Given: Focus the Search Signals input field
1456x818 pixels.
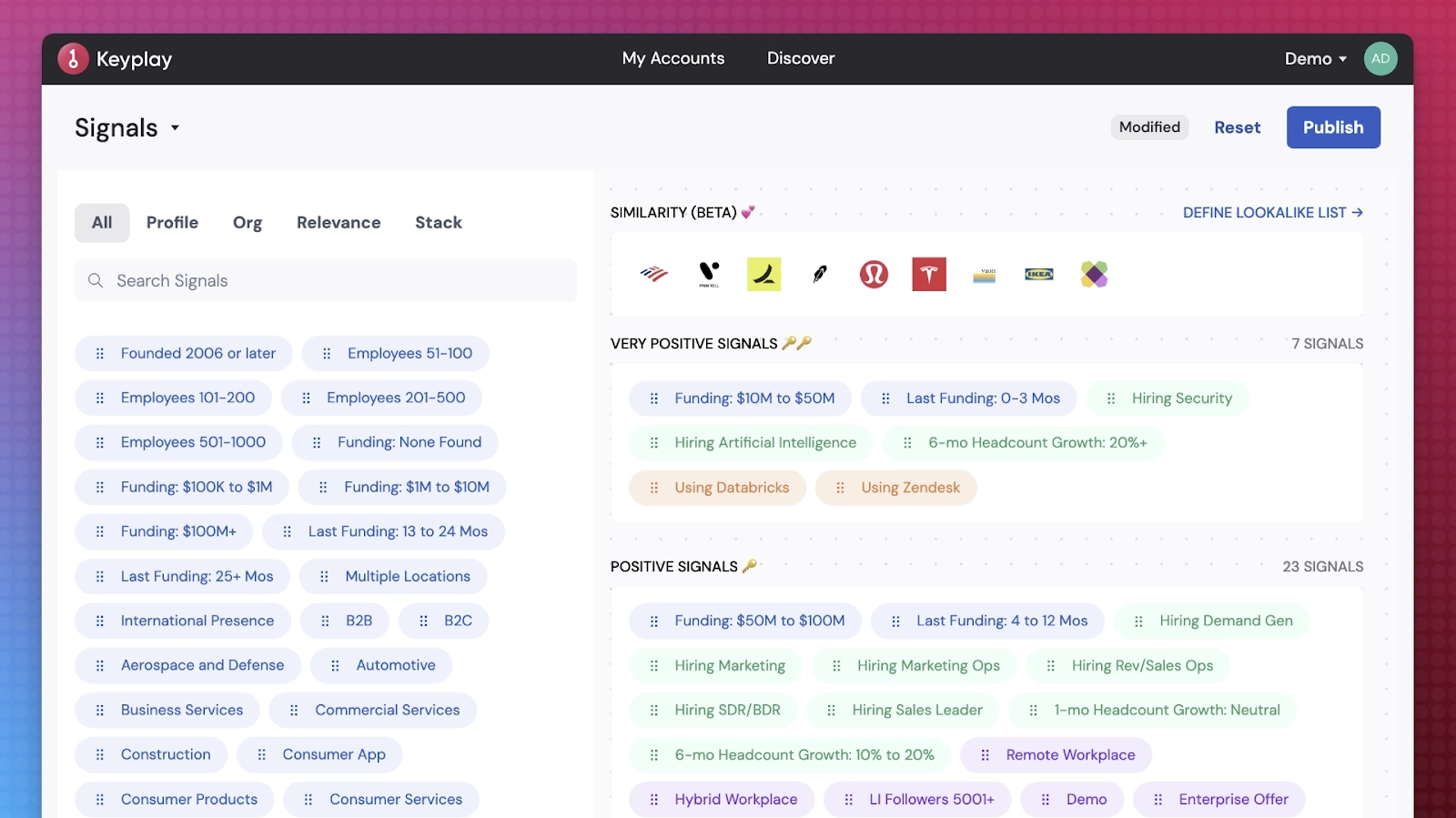Looking at the screenshot, I should coord(326,280).
